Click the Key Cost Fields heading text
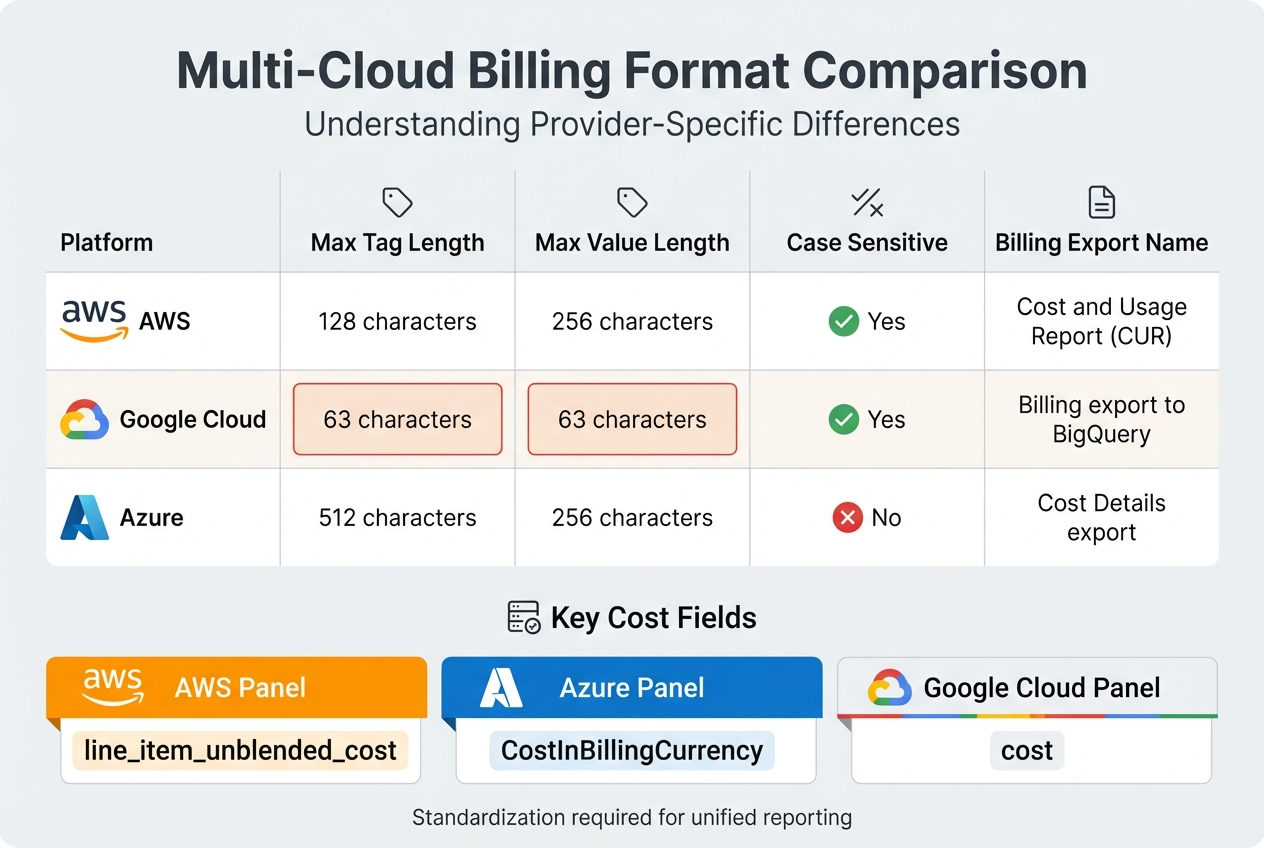This screenshot has width=1264, height=848. pyautogui.click(x=653, y=618)
